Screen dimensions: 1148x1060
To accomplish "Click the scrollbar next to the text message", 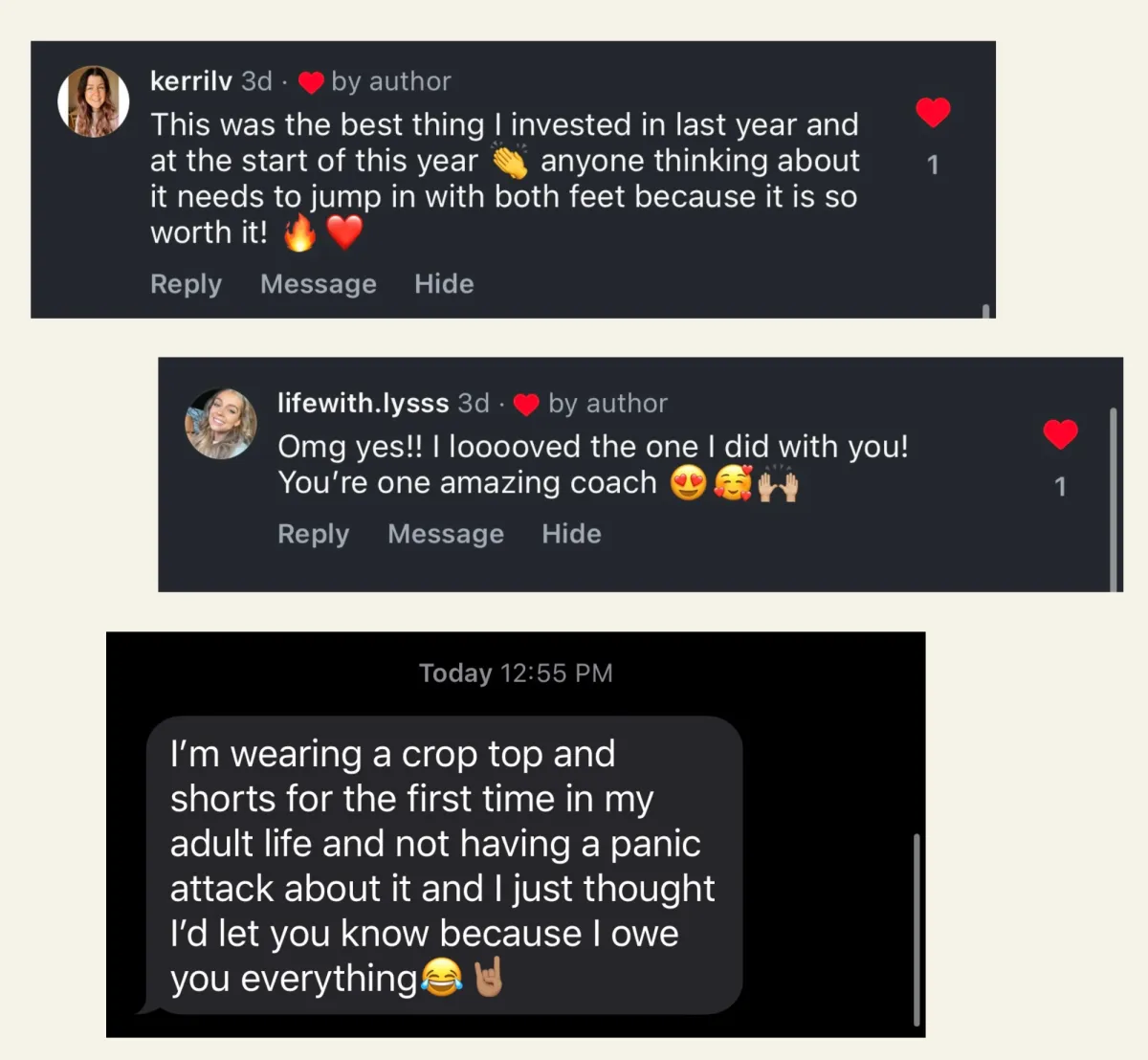I will [916, 928].
